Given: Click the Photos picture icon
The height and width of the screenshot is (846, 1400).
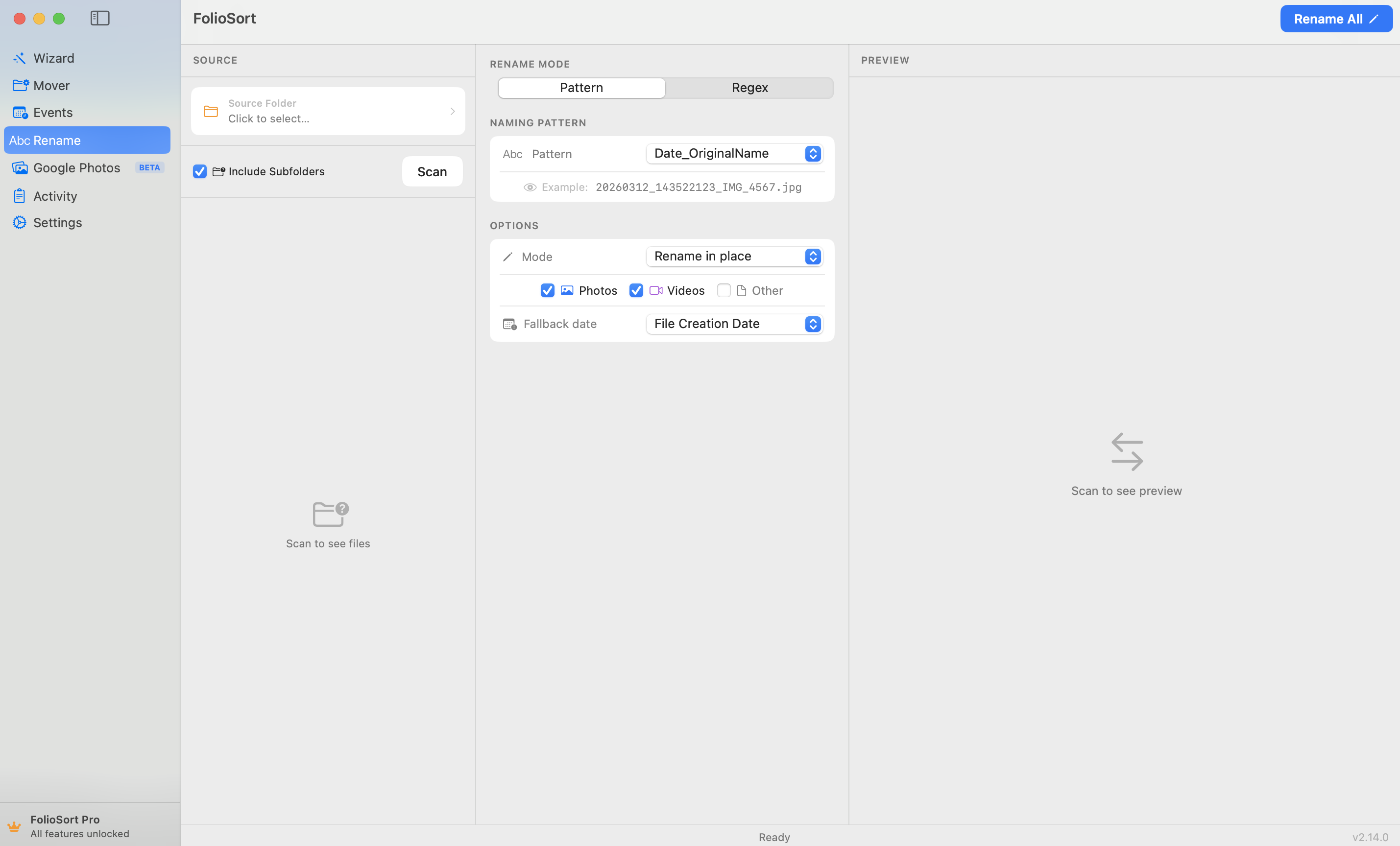Looking at the screenshot, I should click(x=566, y=290).
